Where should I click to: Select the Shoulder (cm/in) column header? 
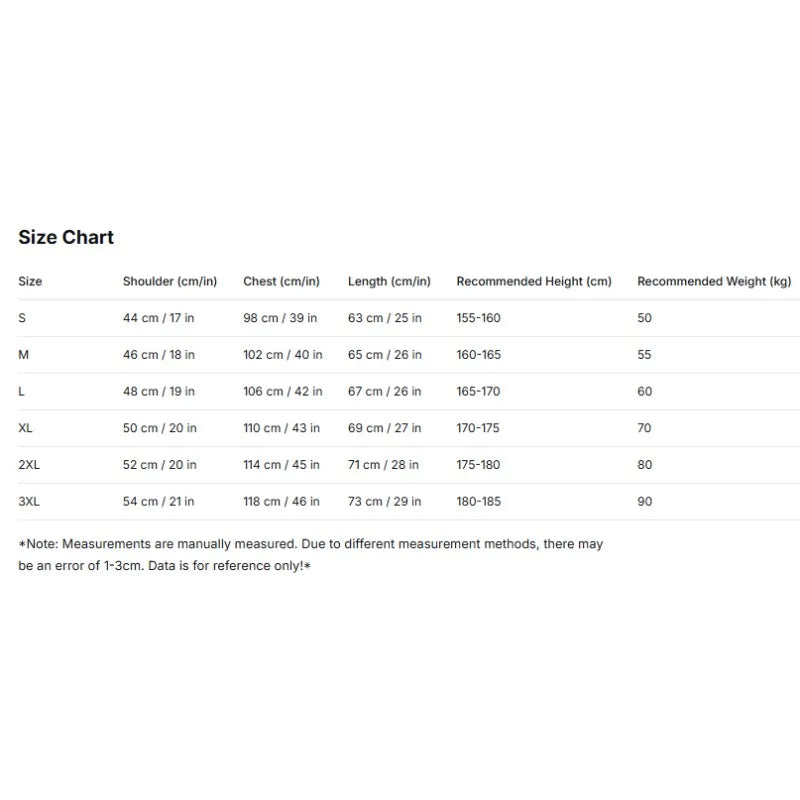coord(170,281)
